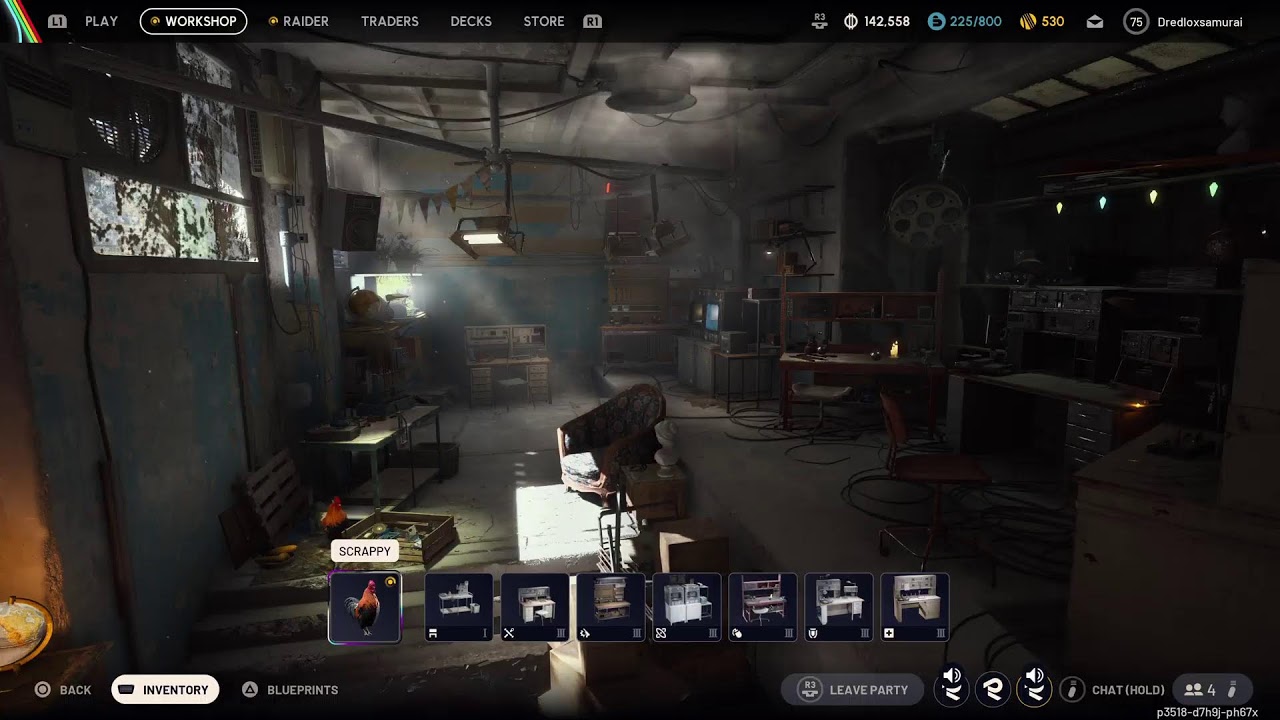Select the middle party member emblem
Viewport: 1280px width, 720px height.
(994, 688)
